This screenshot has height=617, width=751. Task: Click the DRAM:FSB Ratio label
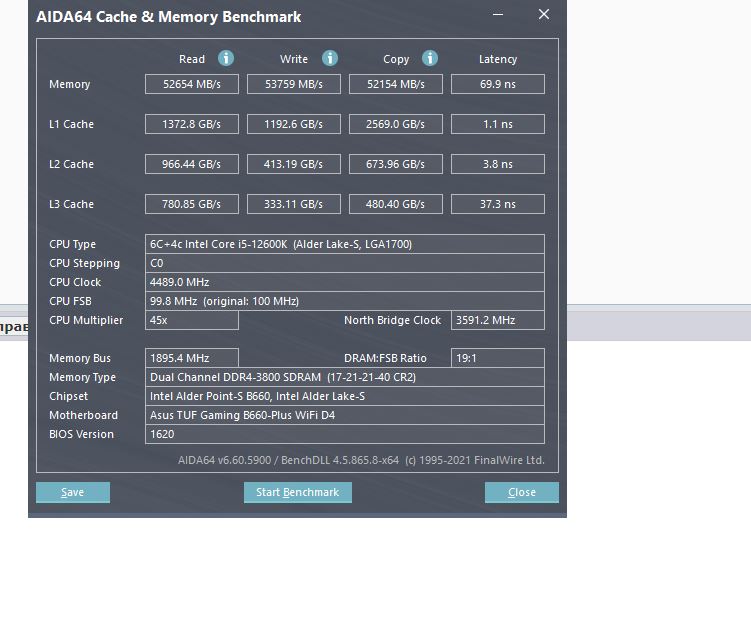385,358
